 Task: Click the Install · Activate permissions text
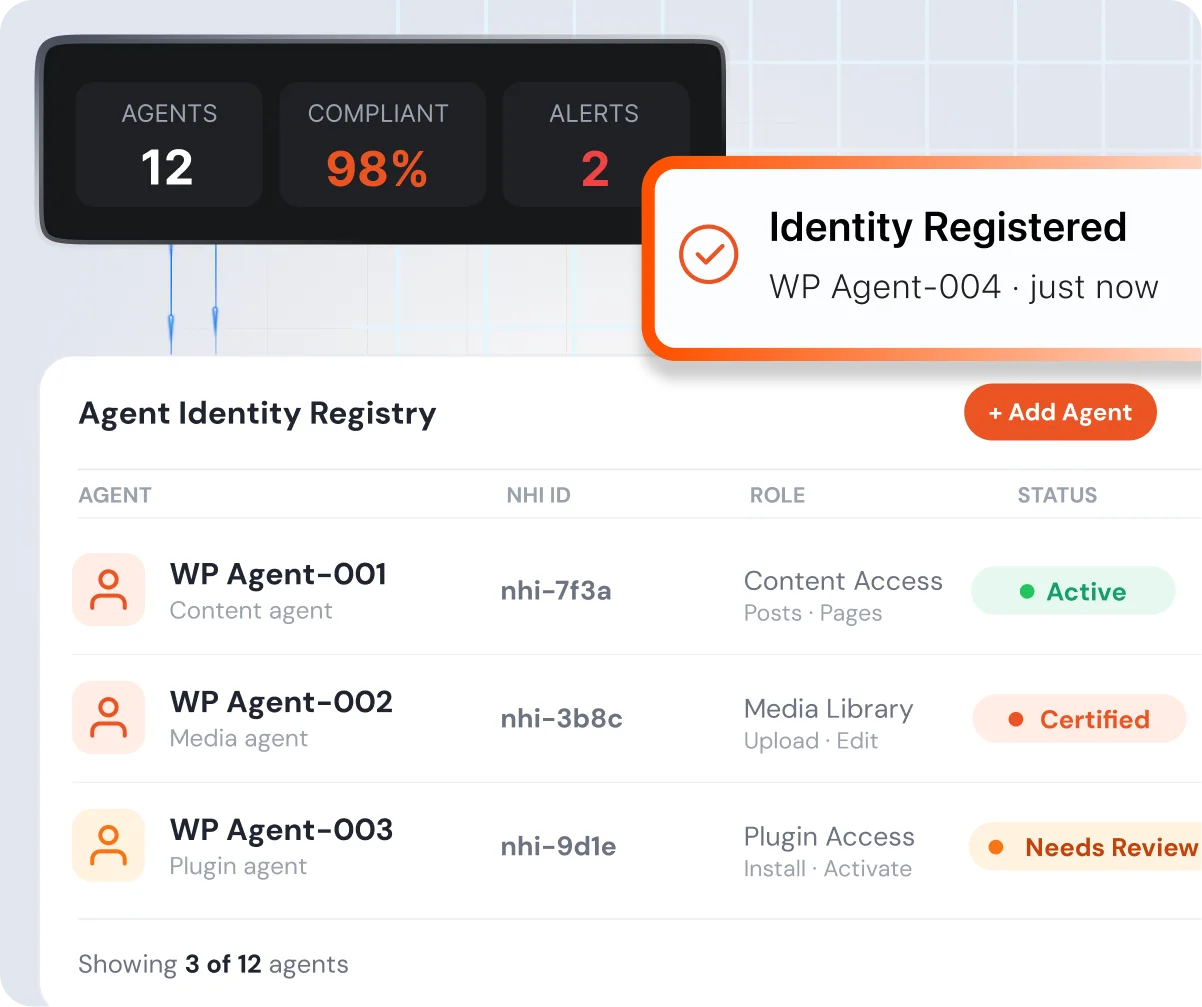(828, 869)
